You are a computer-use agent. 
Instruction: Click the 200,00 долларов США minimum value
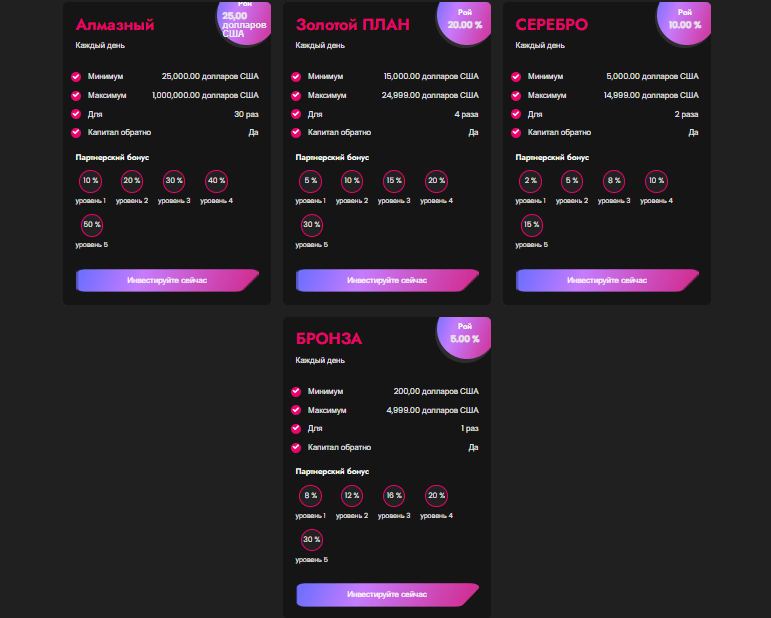pyautogui.click(x=436, y=391)
